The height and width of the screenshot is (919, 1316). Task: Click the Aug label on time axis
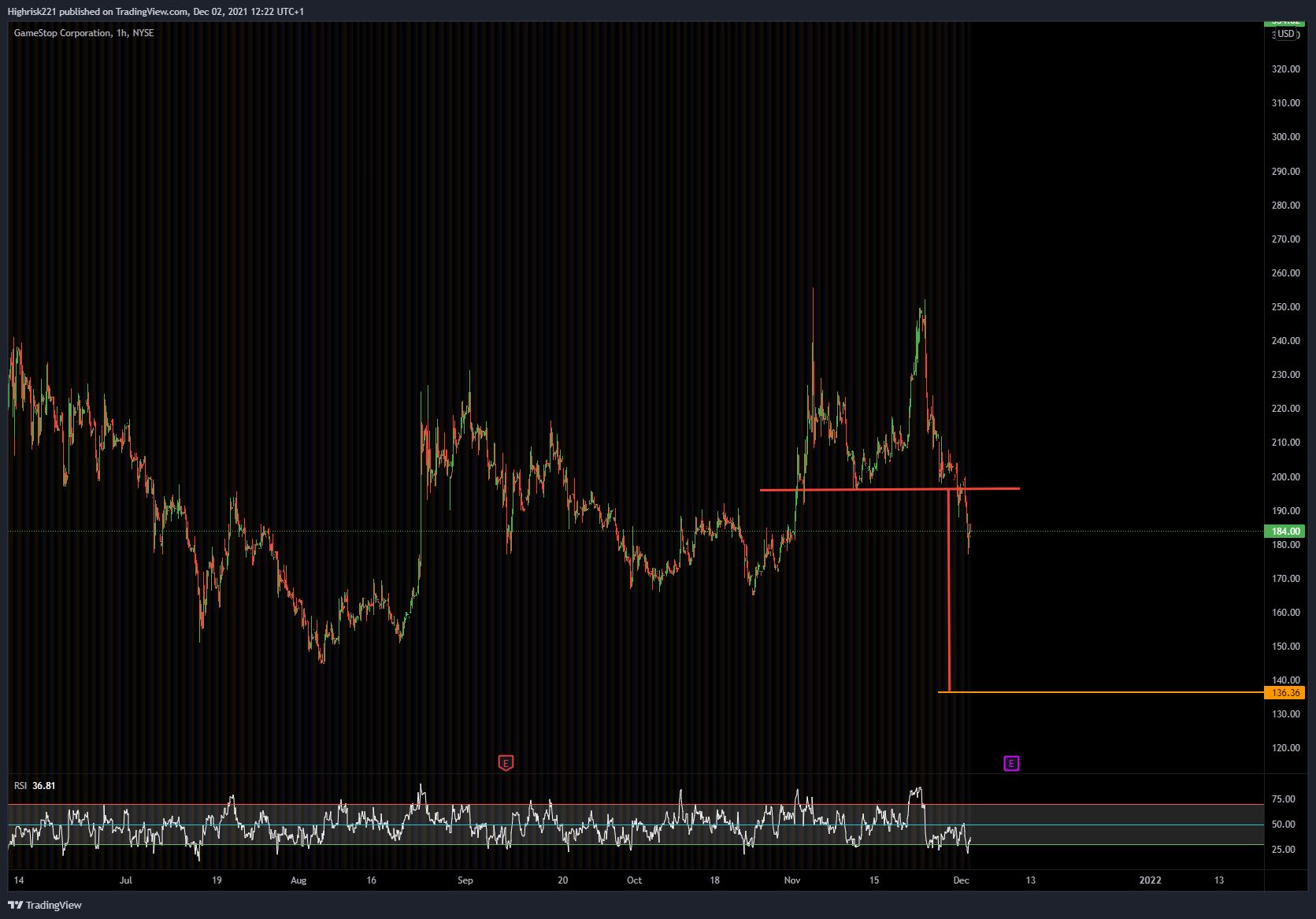(298, 880)
